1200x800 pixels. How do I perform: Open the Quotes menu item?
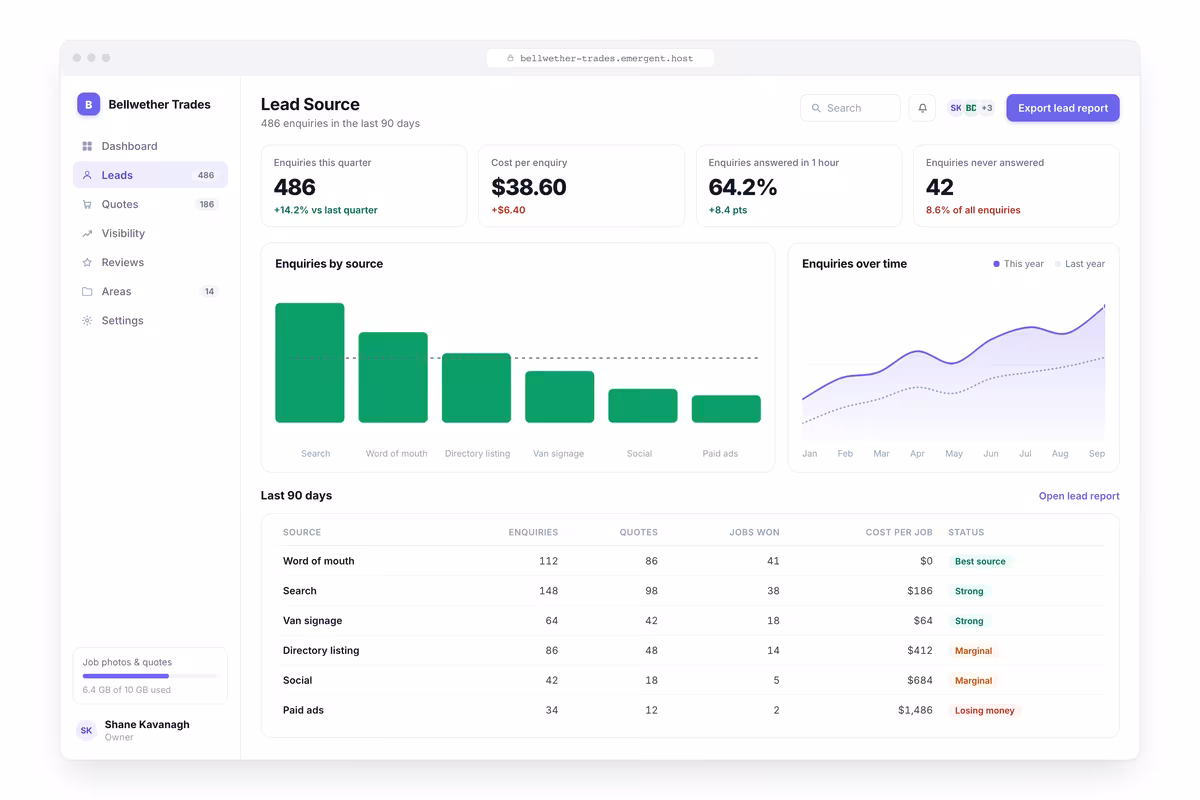coord(150,204)
